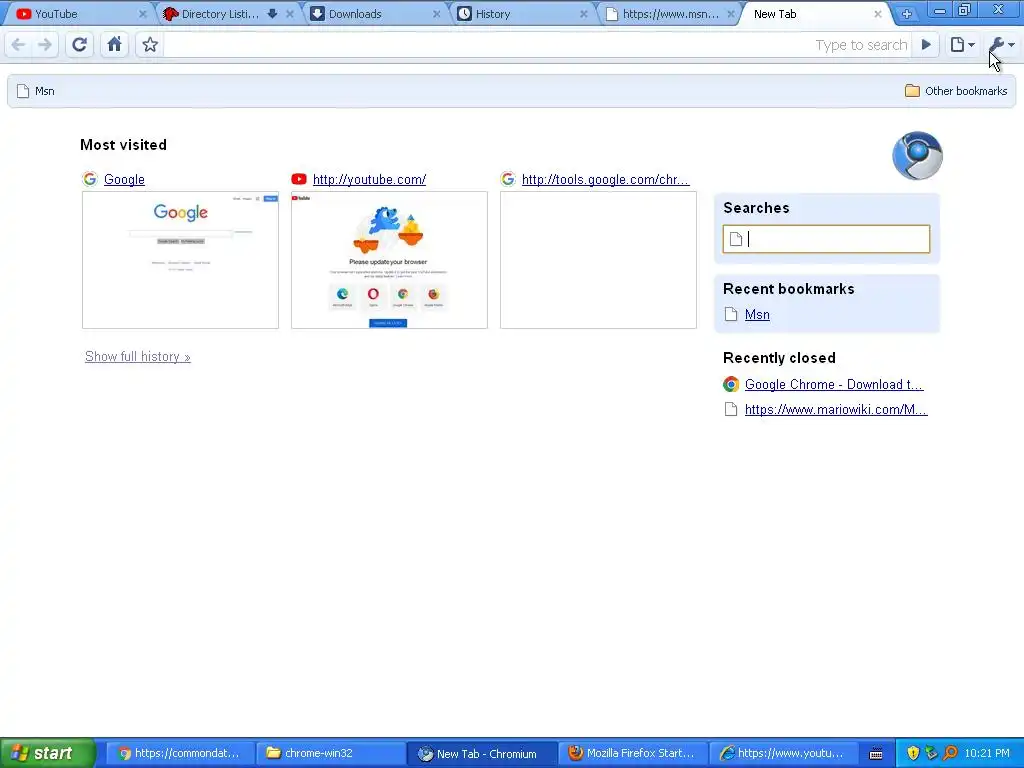Open the tools.google.com most visited link
Viewport: 1024px width, 768px height.
click(605, 179)
